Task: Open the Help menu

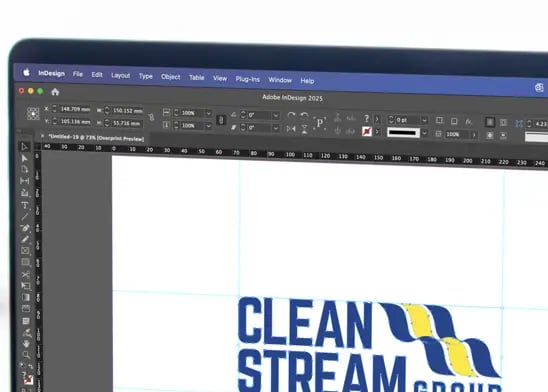Action: click(307, 81)
